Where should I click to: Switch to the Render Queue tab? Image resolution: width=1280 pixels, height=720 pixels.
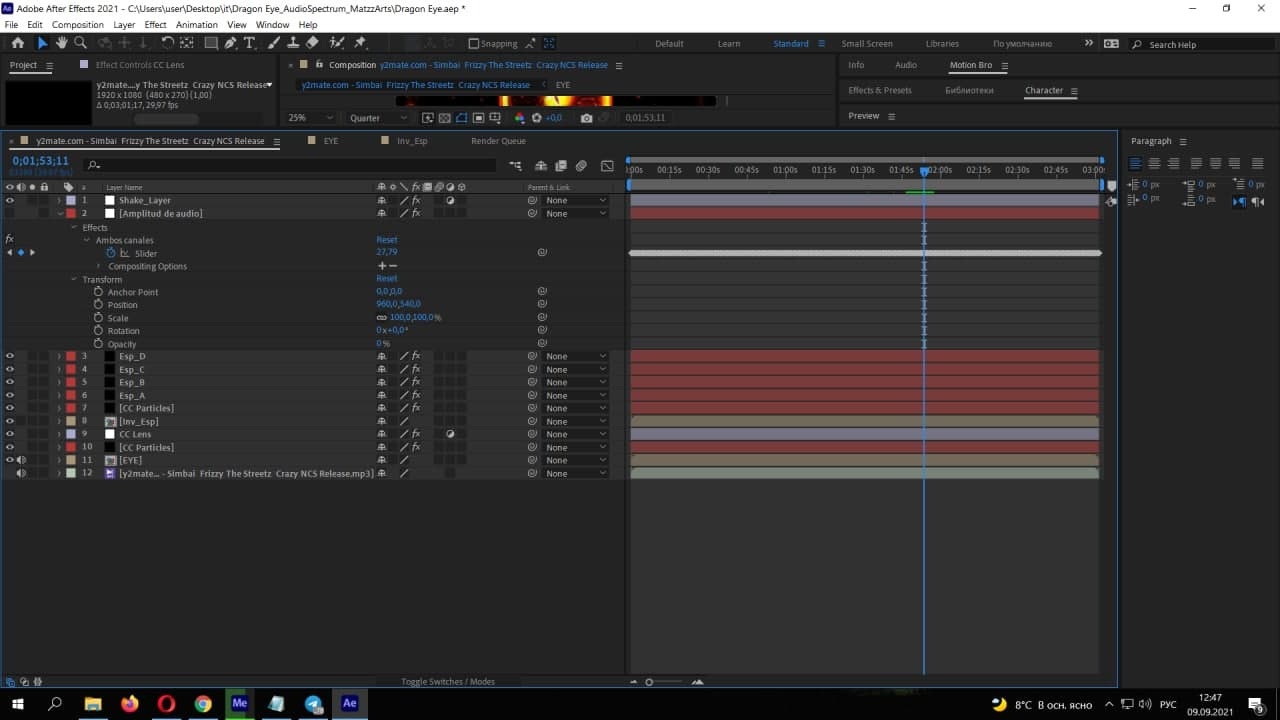tap(498, 141)
